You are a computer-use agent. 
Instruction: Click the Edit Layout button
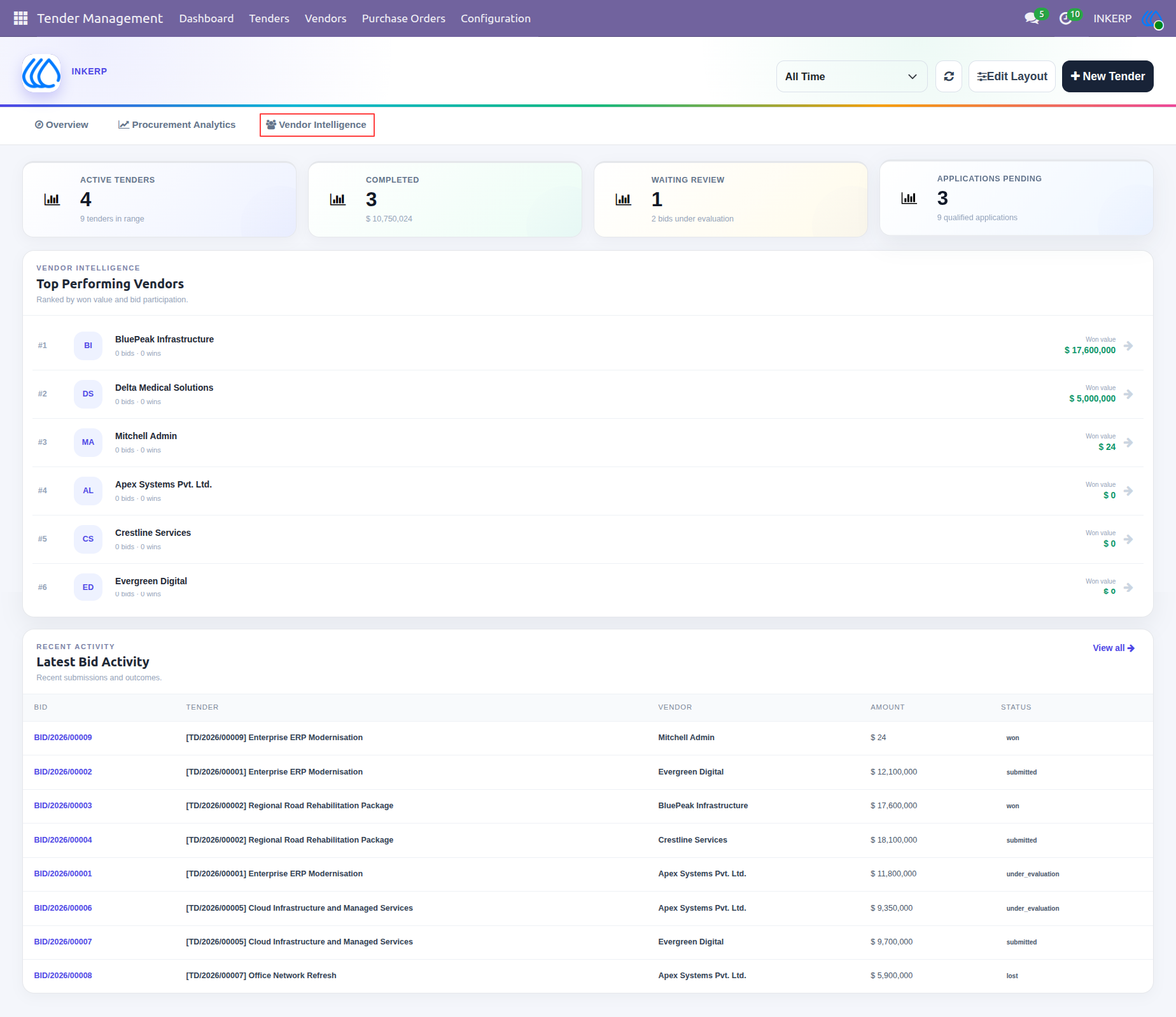pyautogui.click(x=1012, y=76)
